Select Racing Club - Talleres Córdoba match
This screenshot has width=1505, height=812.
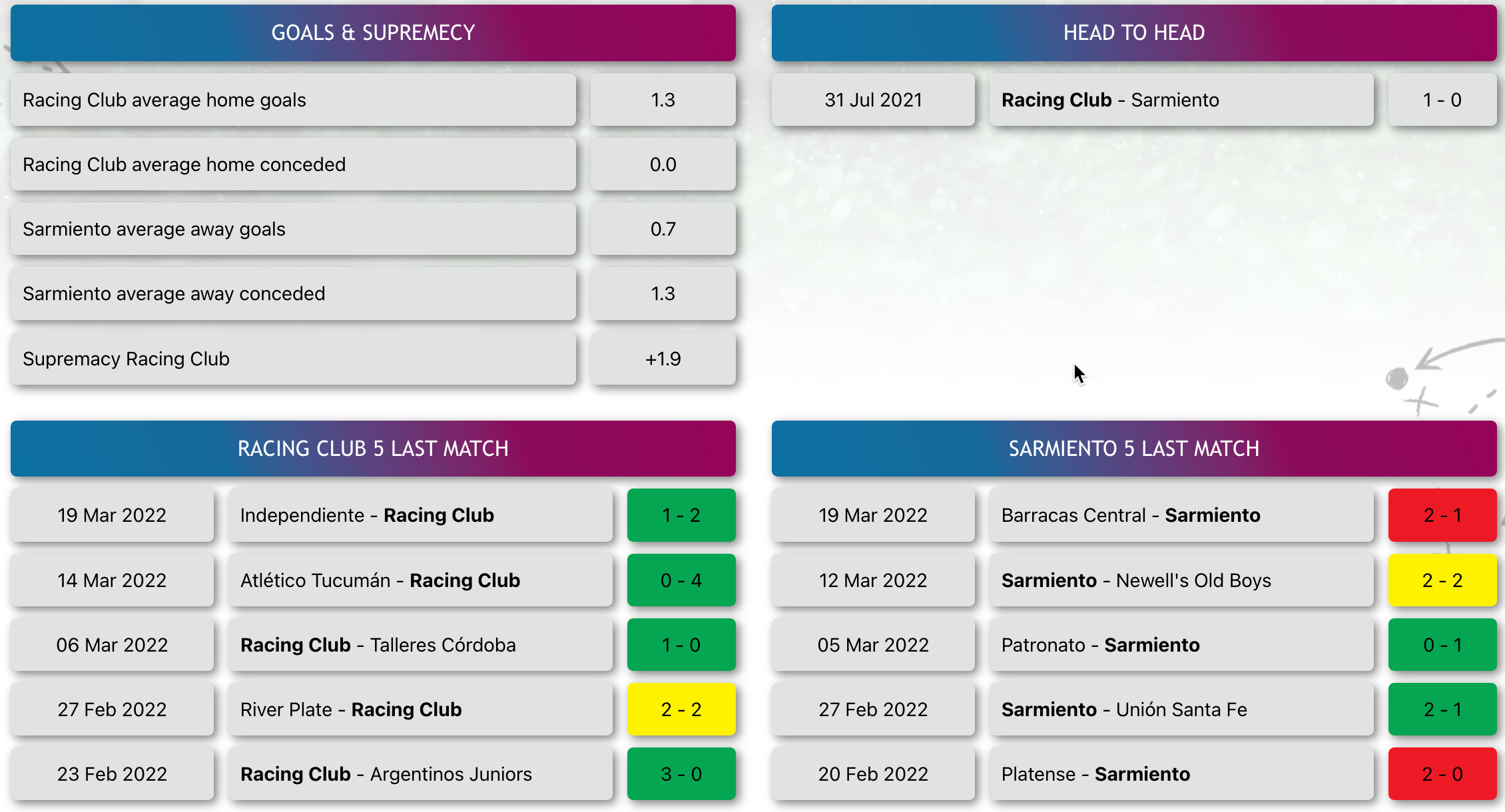click(x=420, y=645)
